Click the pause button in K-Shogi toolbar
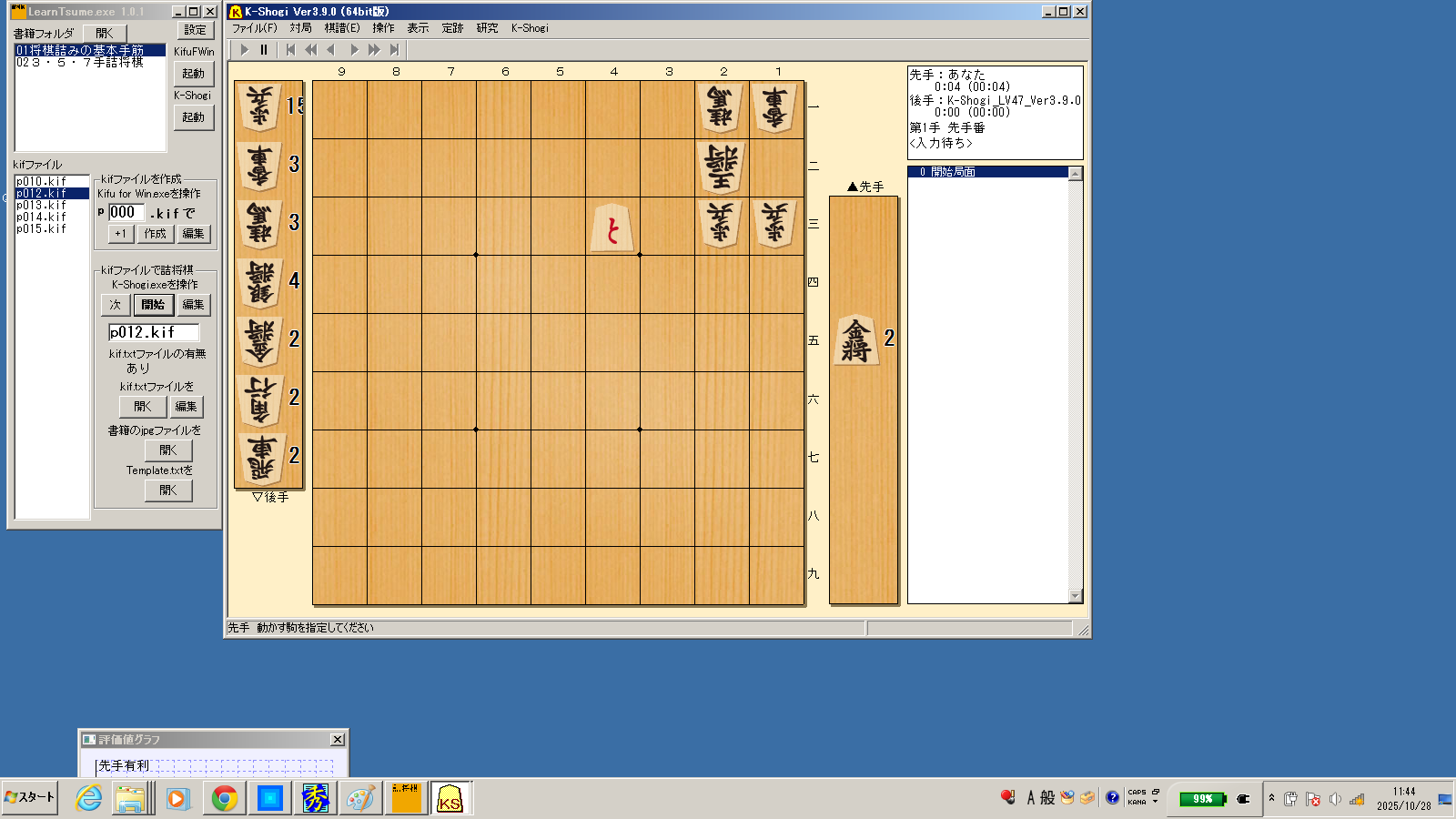 point(264,50)
